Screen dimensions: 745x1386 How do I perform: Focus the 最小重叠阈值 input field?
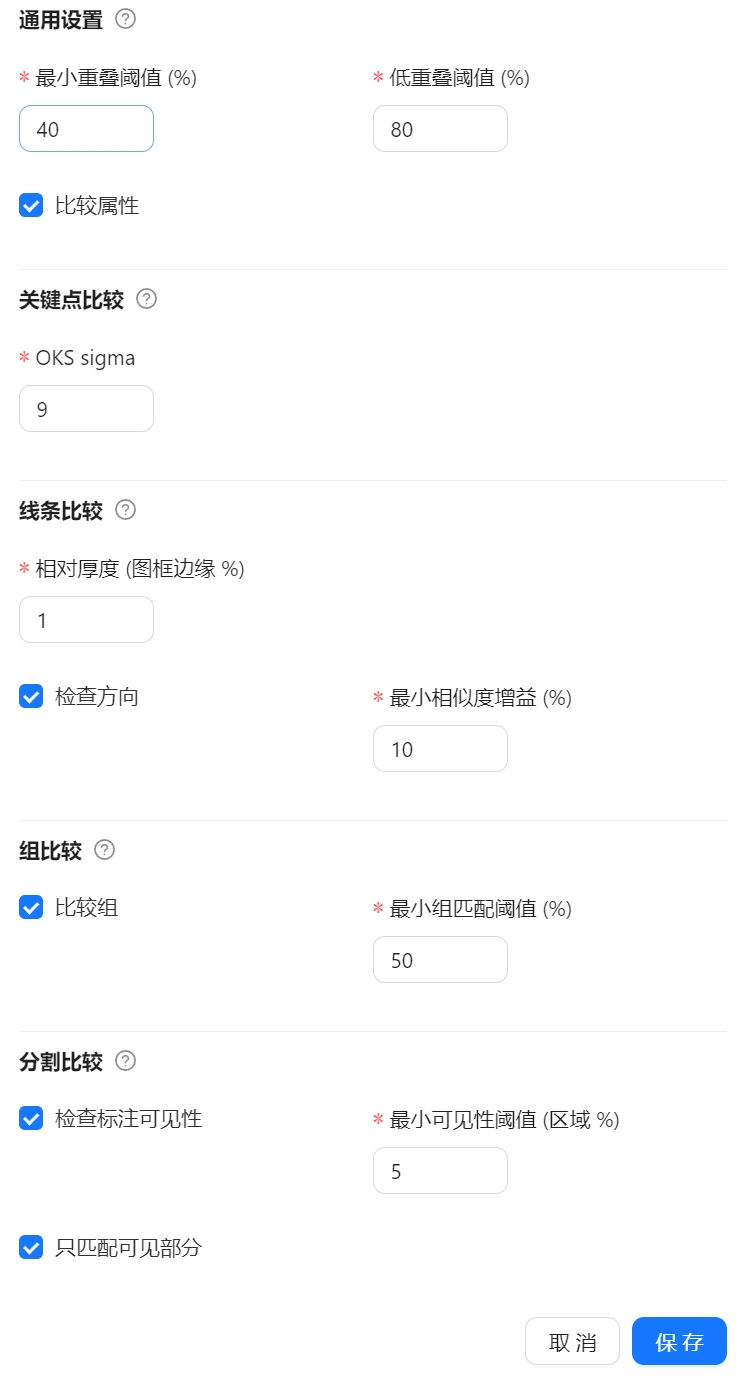(x=86, y=129)
